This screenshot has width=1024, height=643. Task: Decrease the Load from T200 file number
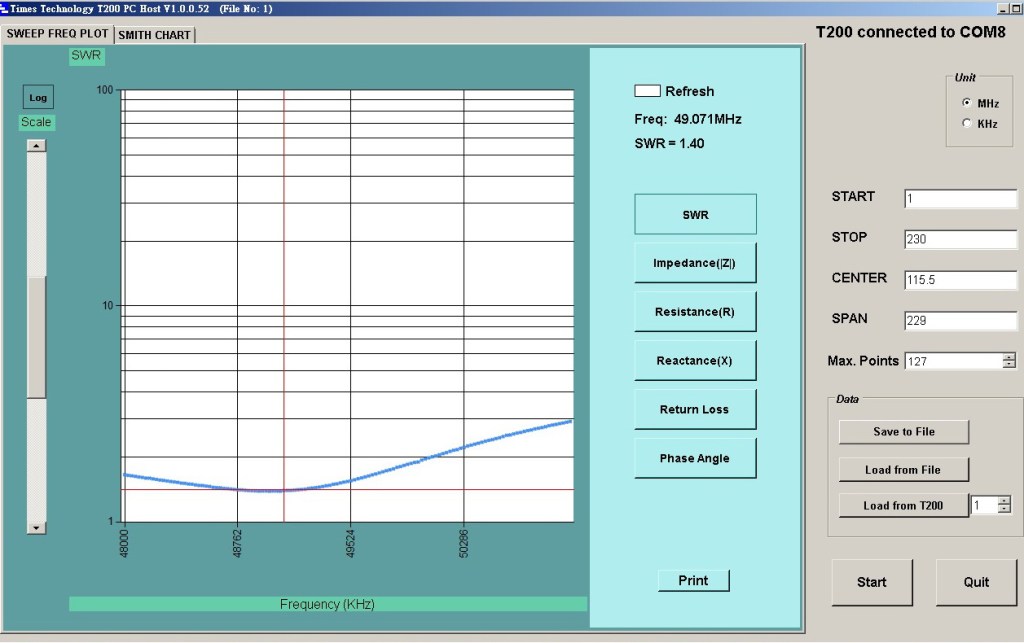[x=1004, y=510]
